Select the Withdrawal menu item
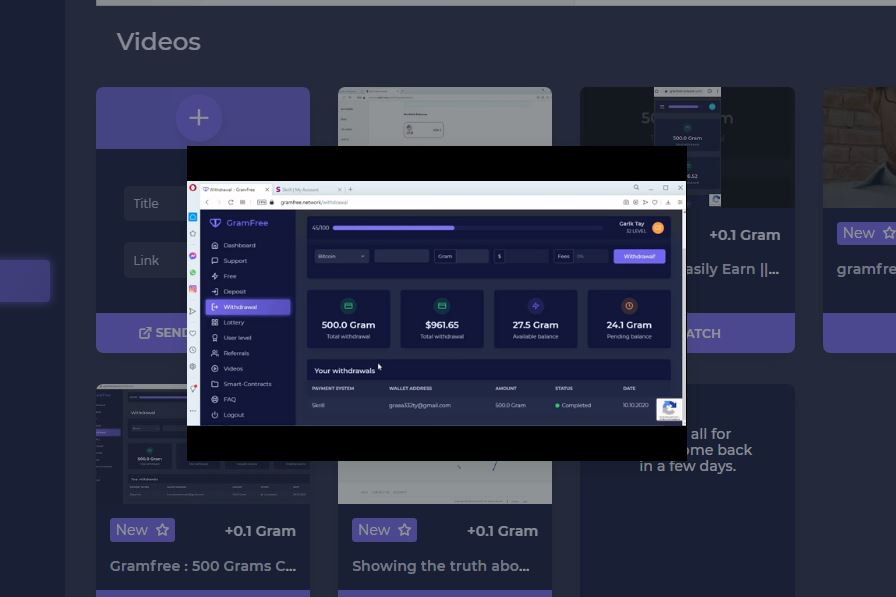This screenshot has width=896, height=597. coord(247,307)
